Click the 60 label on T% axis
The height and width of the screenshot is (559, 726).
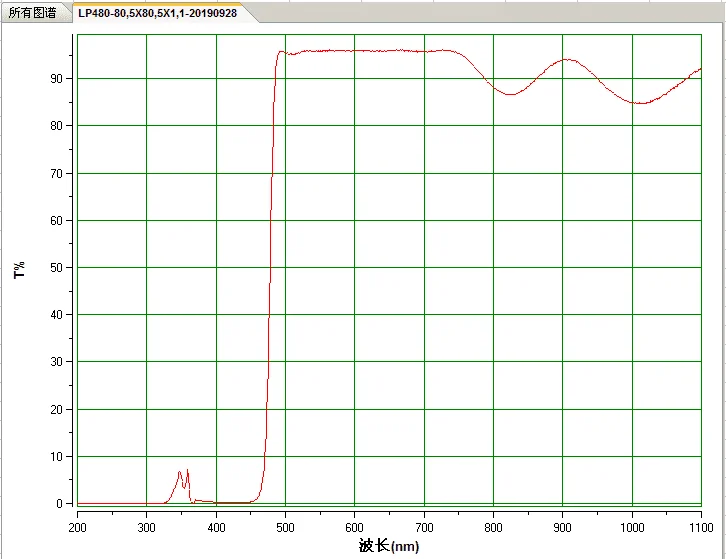click(x=56, y=220)
